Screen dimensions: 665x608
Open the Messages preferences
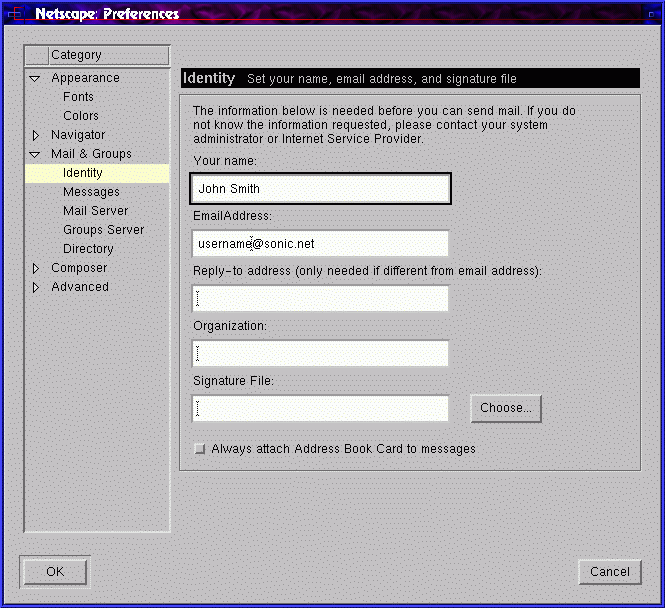click(91, 192)
